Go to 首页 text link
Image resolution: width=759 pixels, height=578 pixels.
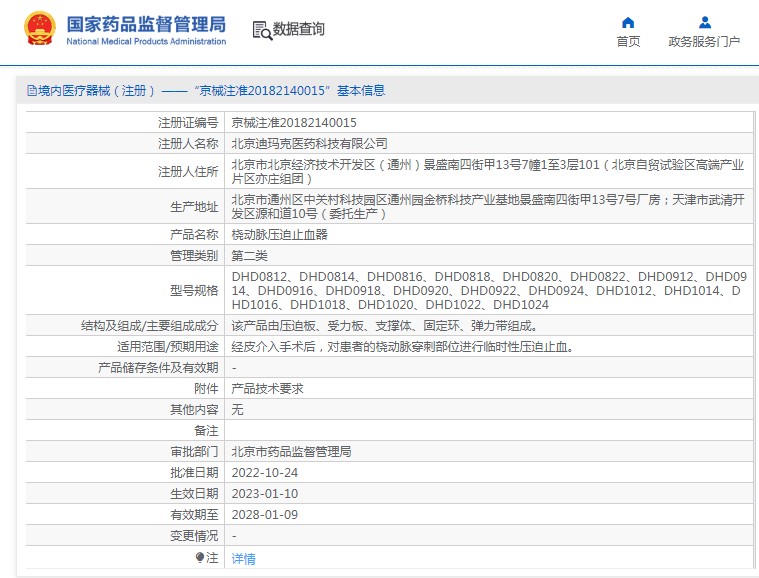click(x=628, y=42)
